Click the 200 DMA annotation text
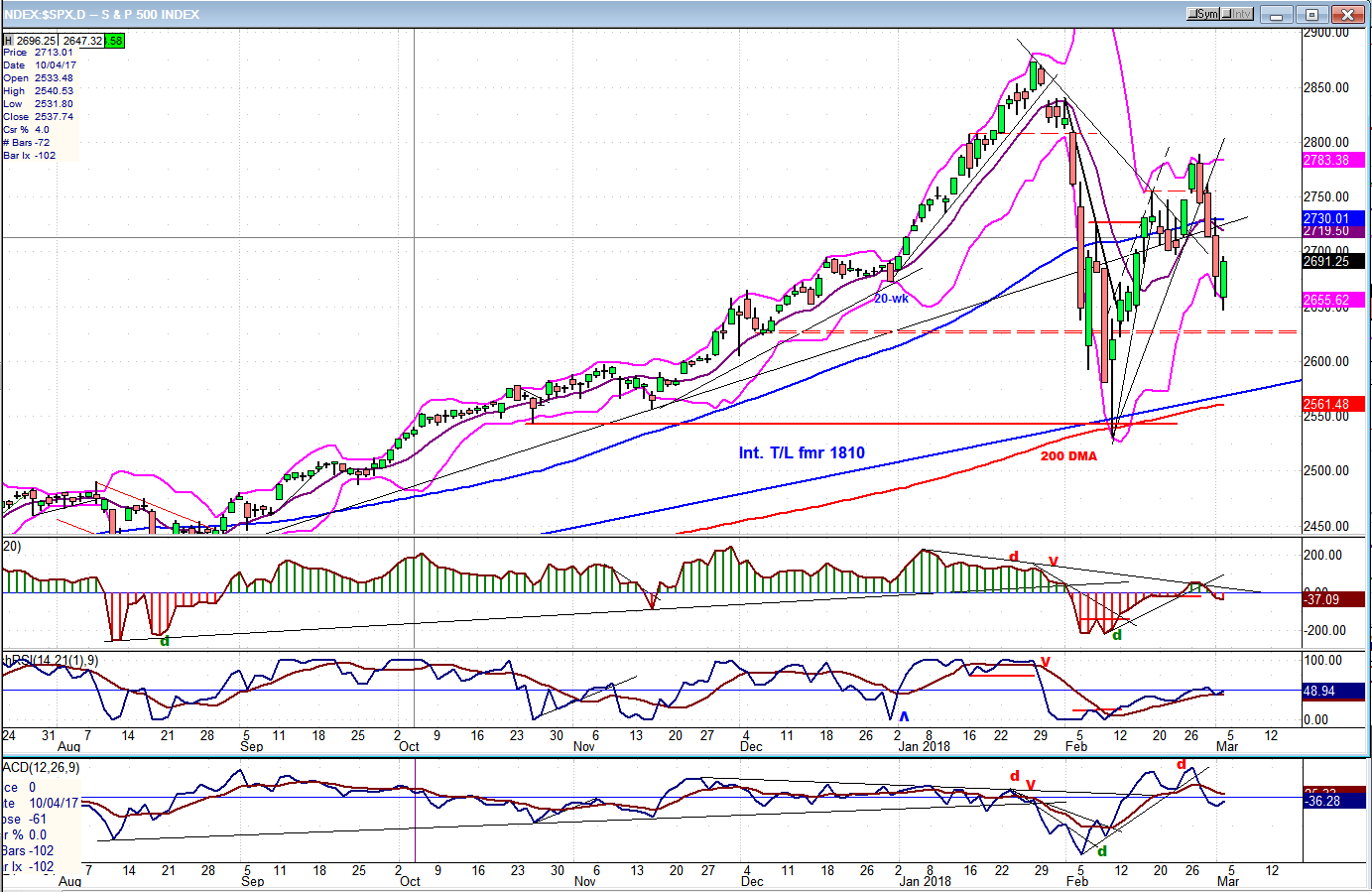Screen dimensions: 1372x892 point(1068,456)
